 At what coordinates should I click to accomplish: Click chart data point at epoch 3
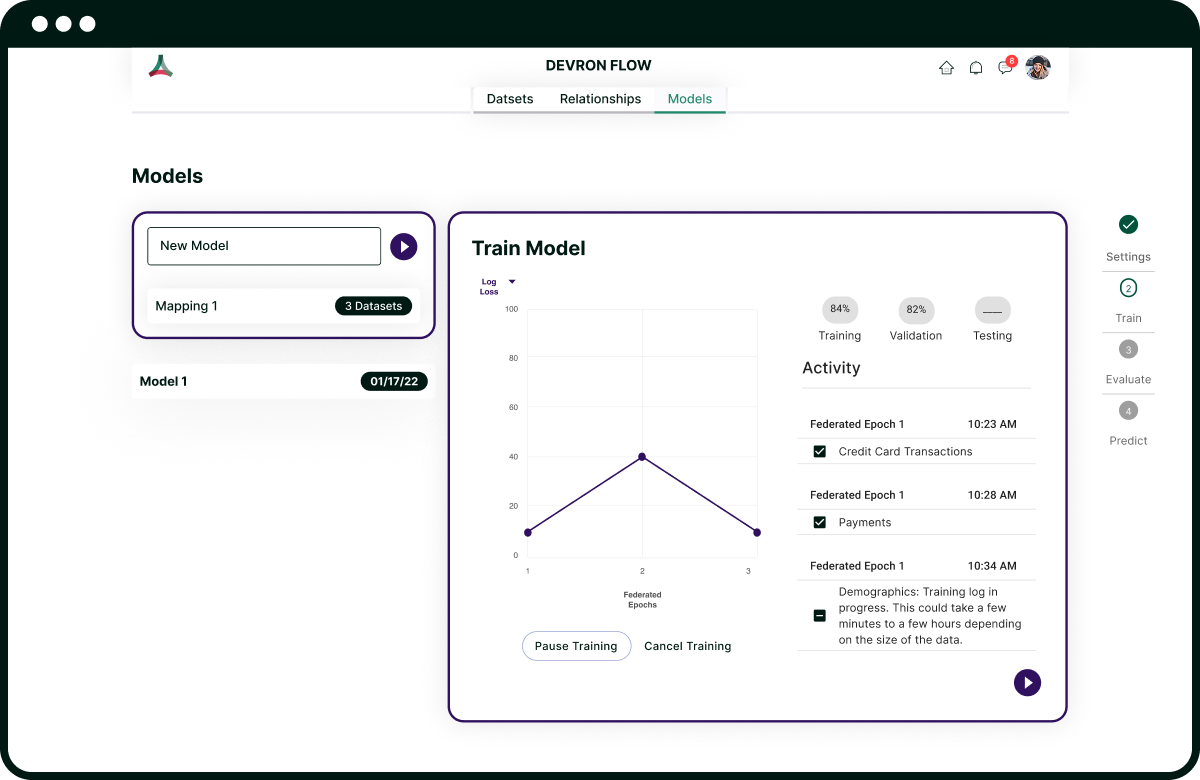pos(757,532)
